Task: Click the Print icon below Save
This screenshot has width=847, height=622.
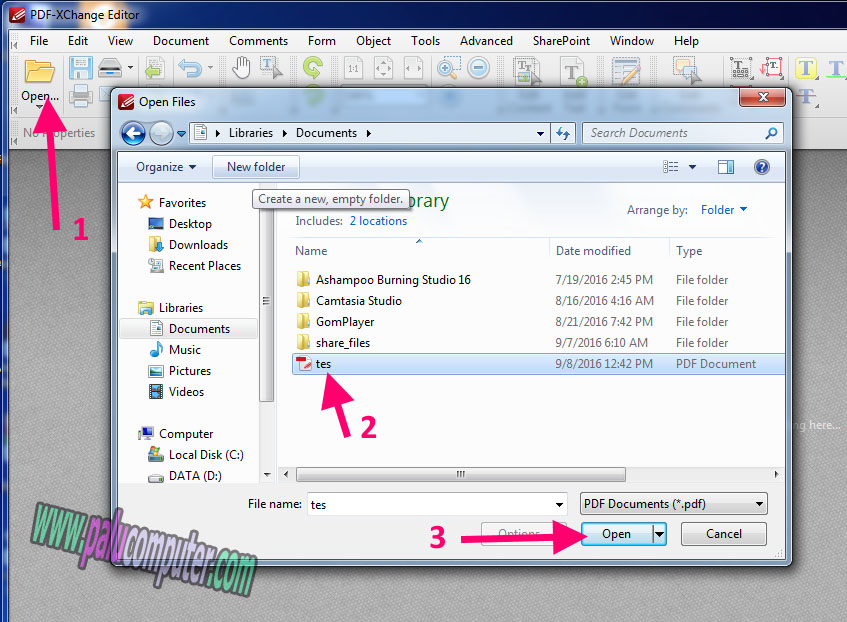Action: pyautogui.click(x=80, y=96)
